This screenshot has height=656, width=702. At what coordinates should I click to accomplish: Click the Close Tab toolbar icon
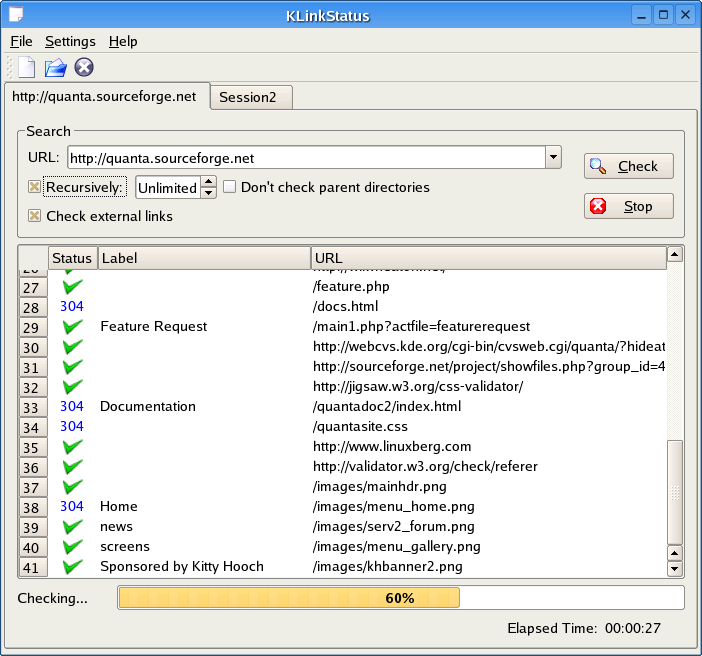pyautogui.click(x=84, y=67)
